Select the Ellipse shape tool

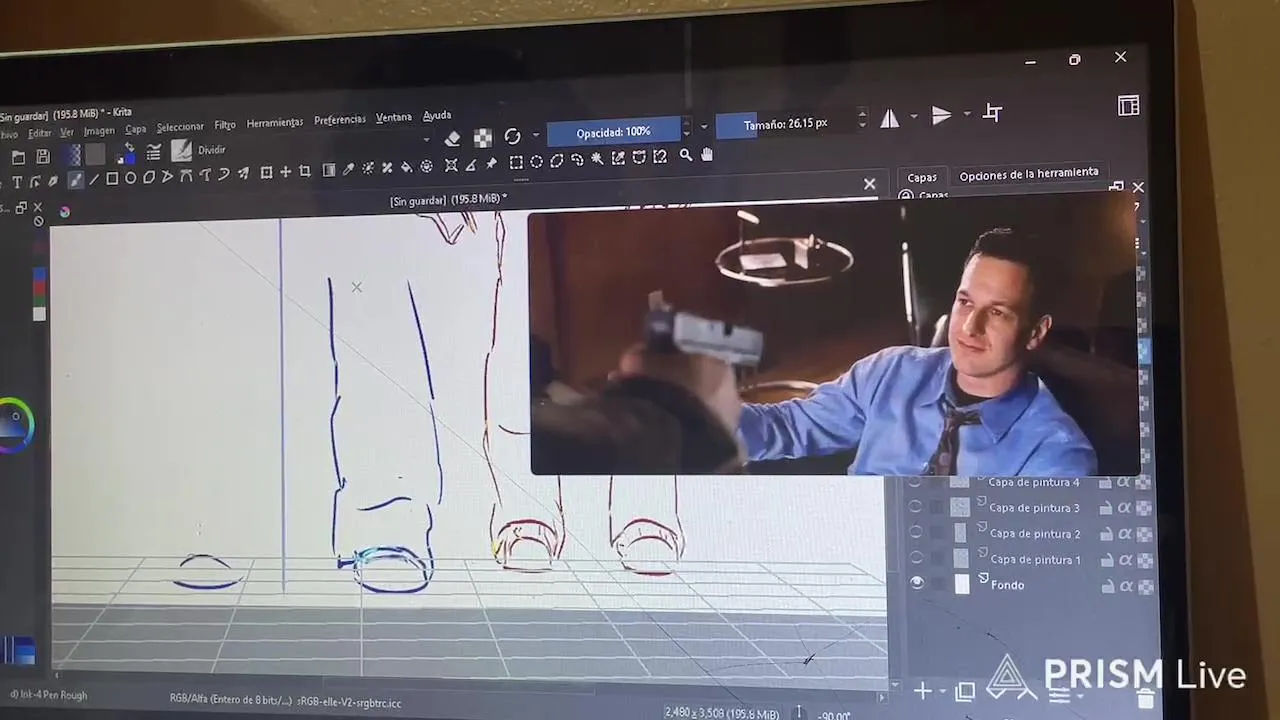click(130, 179)
